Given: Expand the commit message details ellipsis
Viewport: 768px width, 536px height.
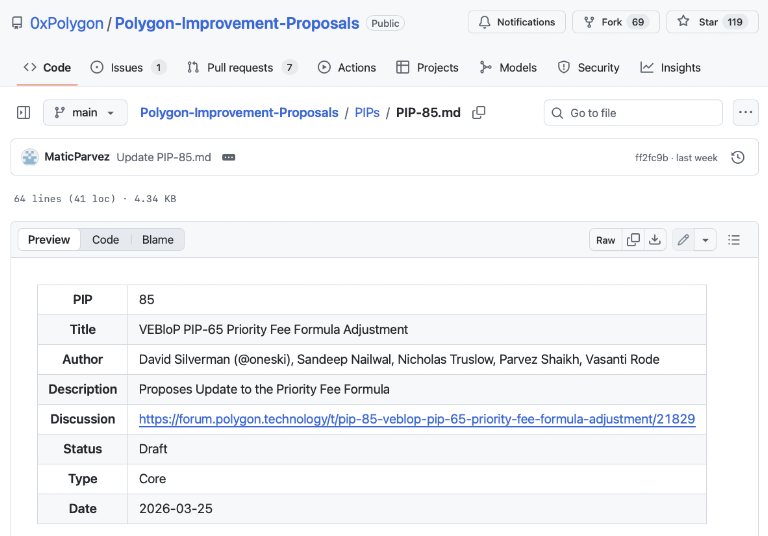Looking at the screenshot, I should [229, 157].
